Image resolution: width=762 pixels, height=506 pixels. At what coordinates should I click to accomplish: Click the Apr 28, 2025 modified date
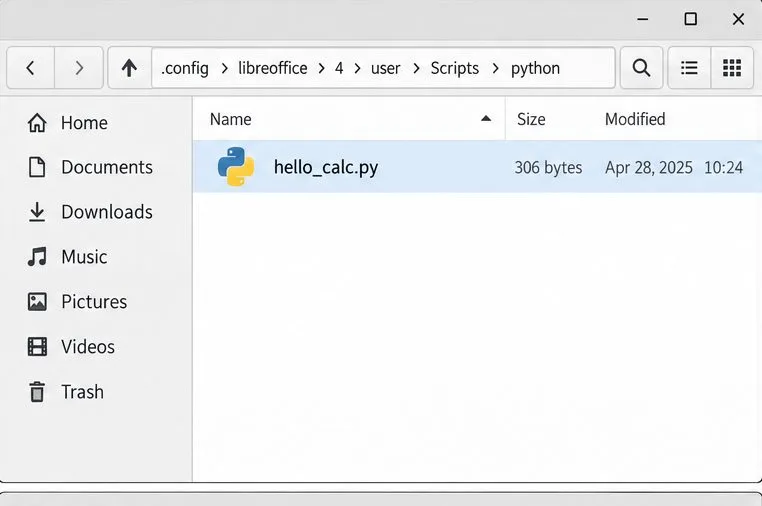(649, 167)
